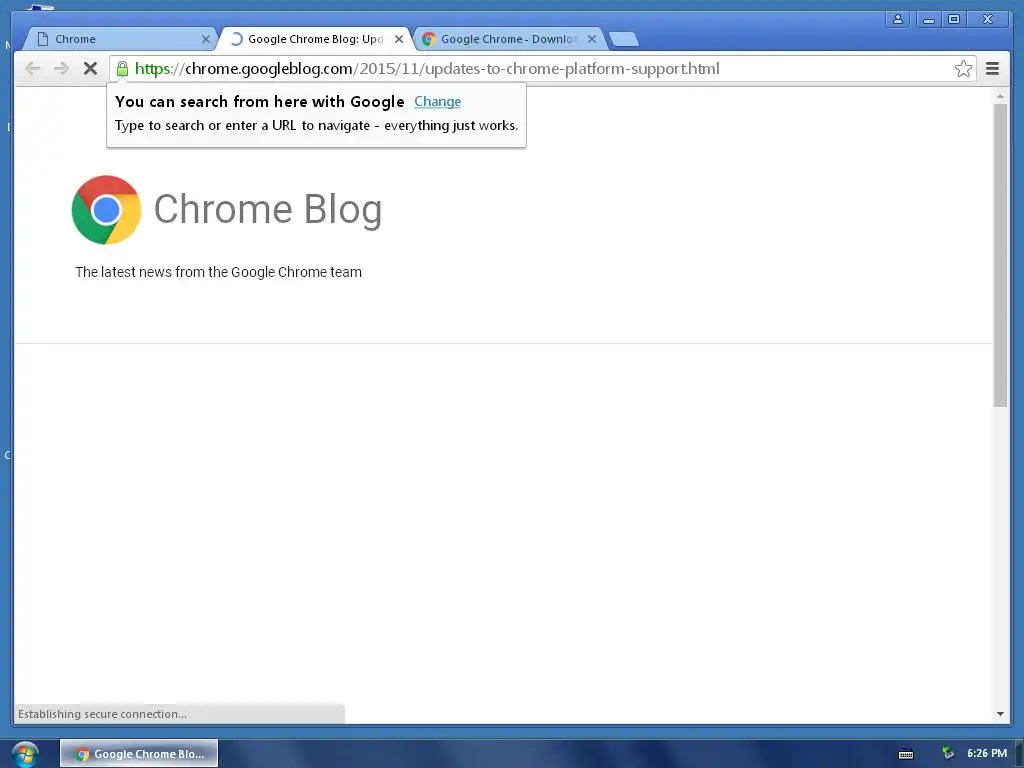1024x768 pixels.
Task: Open the Chrome hamburger menu
Action: (x=992, y=69)
